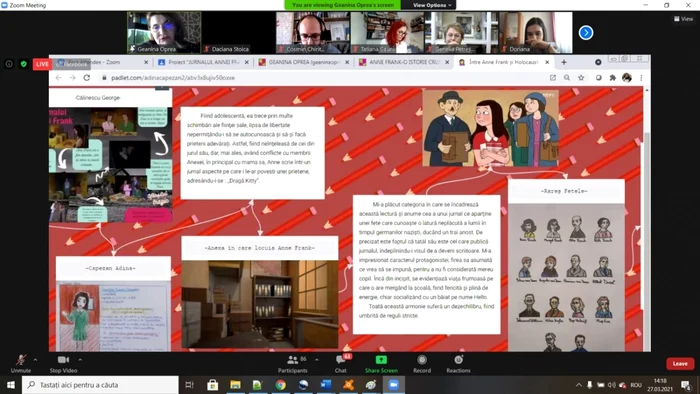
Task: Click the Windows taskbar search box
Action: coord(100,385)
